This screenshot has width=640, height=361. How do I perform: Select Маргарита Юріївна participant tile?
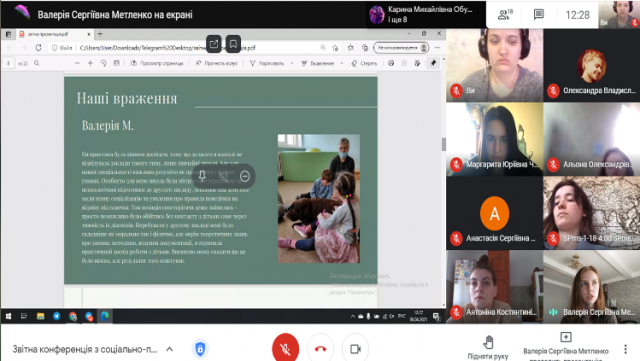click(495, 139)
